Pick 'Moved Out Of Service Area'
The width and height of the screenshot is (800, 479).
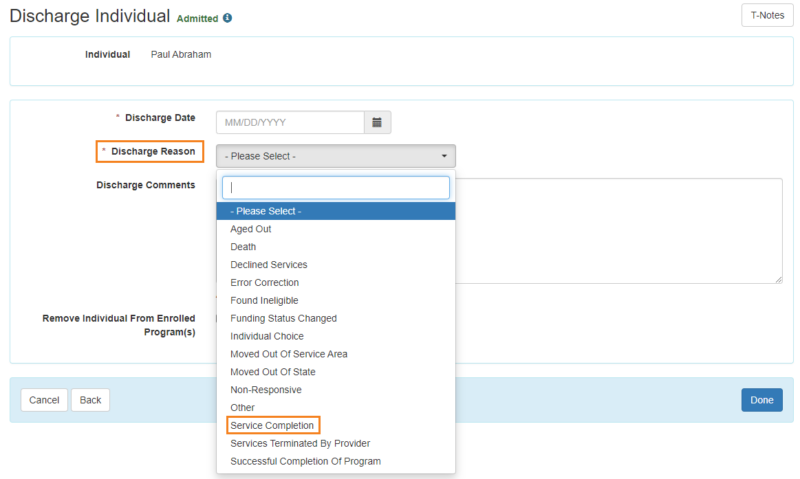(x=288, y=354)
